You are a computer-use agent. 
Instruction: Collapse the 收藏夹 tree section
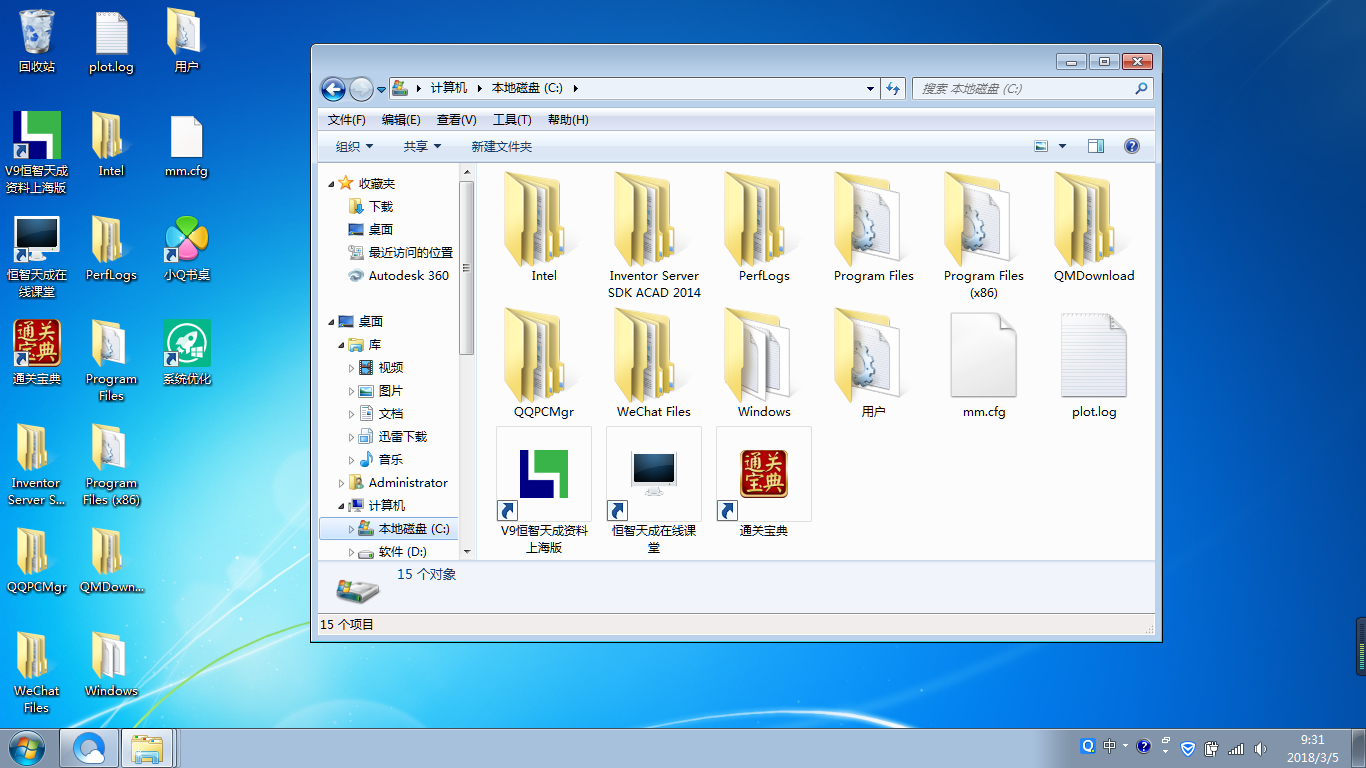coord(332,184)
